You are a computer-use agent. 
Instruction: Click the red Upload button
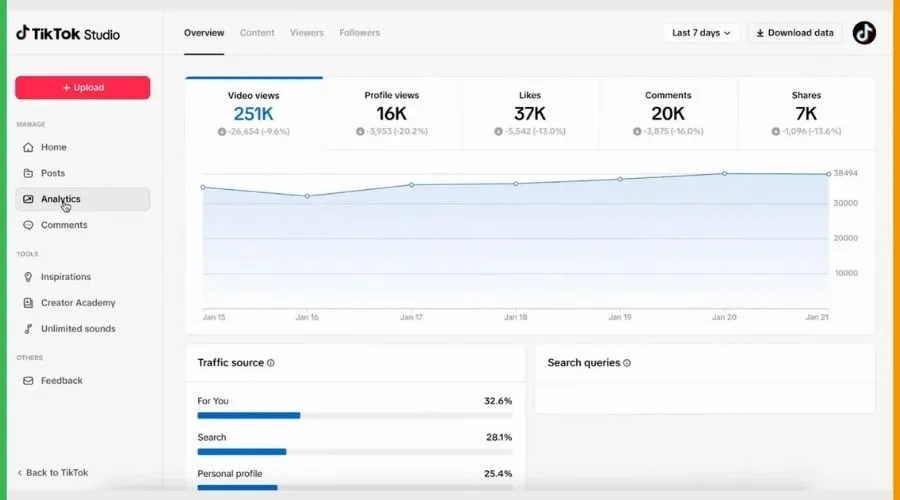pos(83,88)
